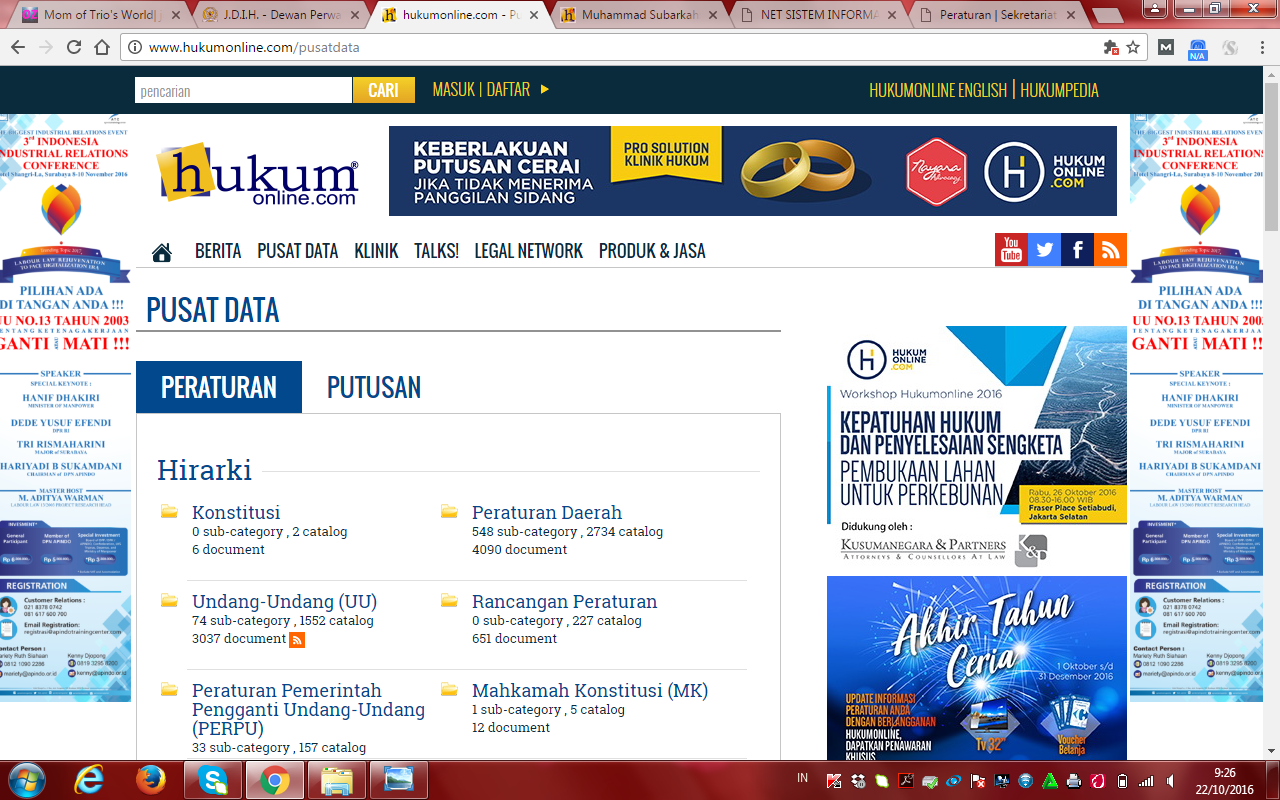Click the folder icon next to Rancangan Peraturan
Image resolution: width=1280 pixels, height=800 pixels.
pyautogui.click(x=450, y=601)
